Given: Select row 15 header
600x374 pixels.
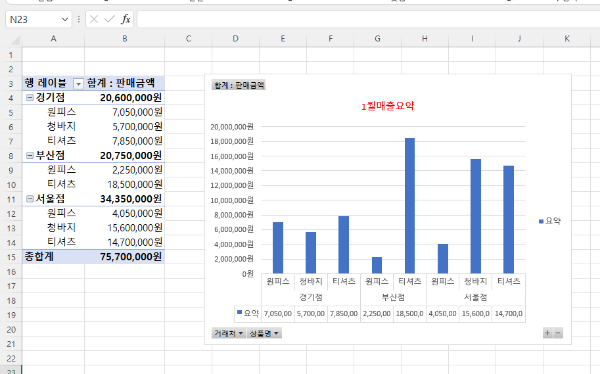Looking at the screenshot, I should point(11,257).
